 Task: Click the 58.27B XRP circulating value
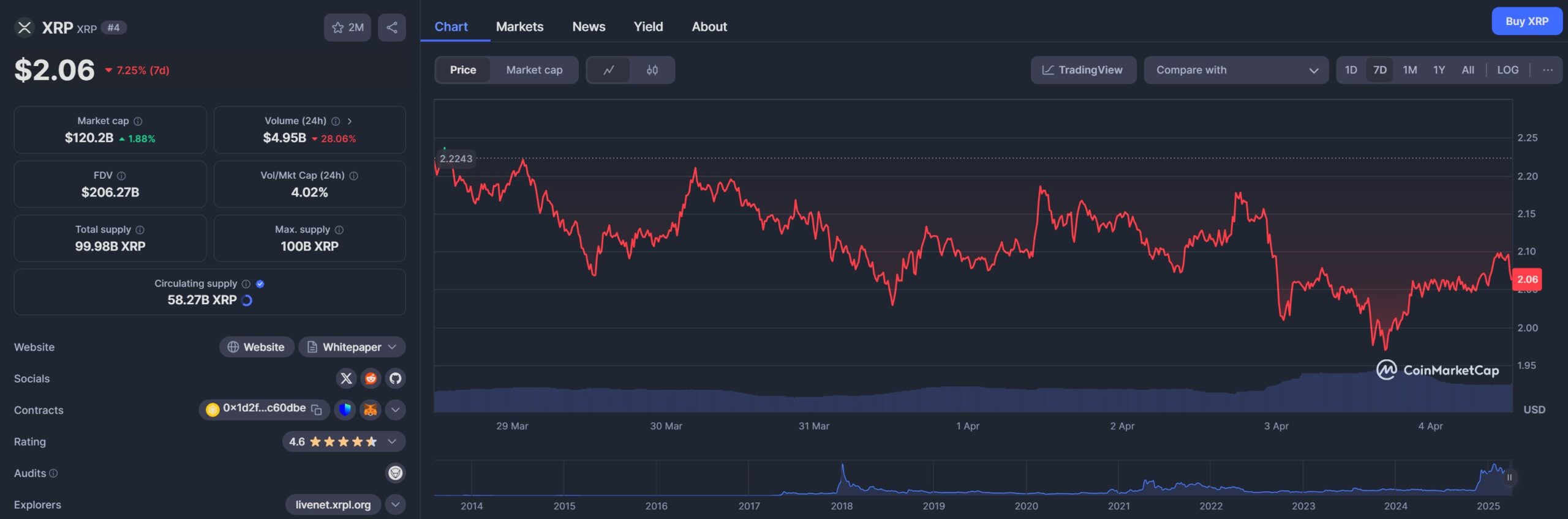[202, 300]
